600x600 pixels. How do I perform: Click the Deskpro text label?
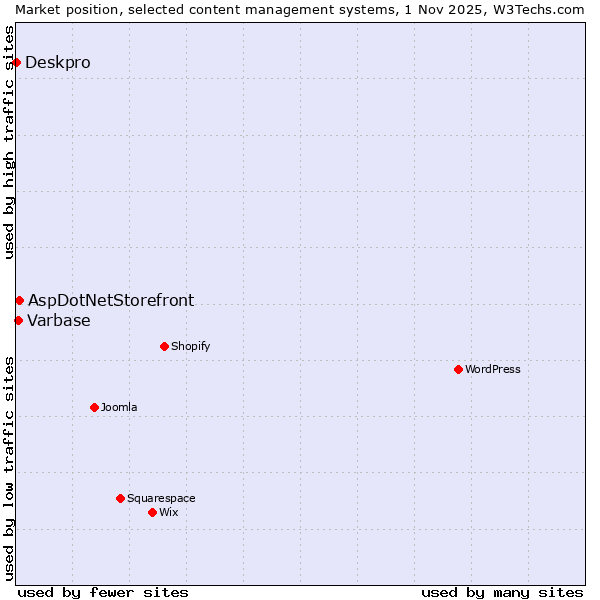[58, 62]
